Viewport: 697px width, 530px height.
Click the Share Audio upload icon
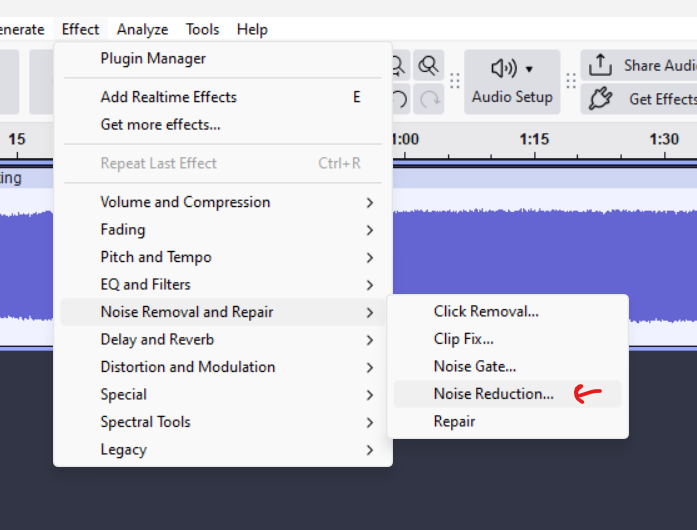coord(600,66)
